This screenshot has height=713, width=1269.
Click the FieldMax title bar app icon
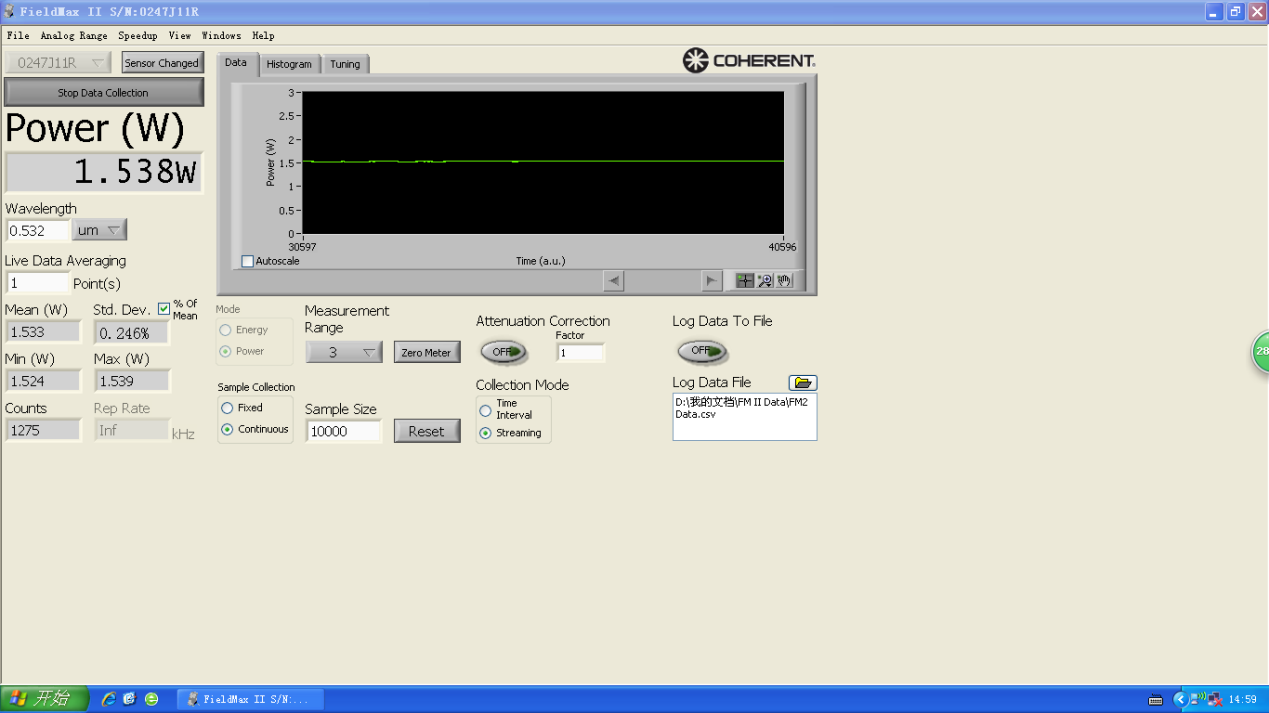10,12
